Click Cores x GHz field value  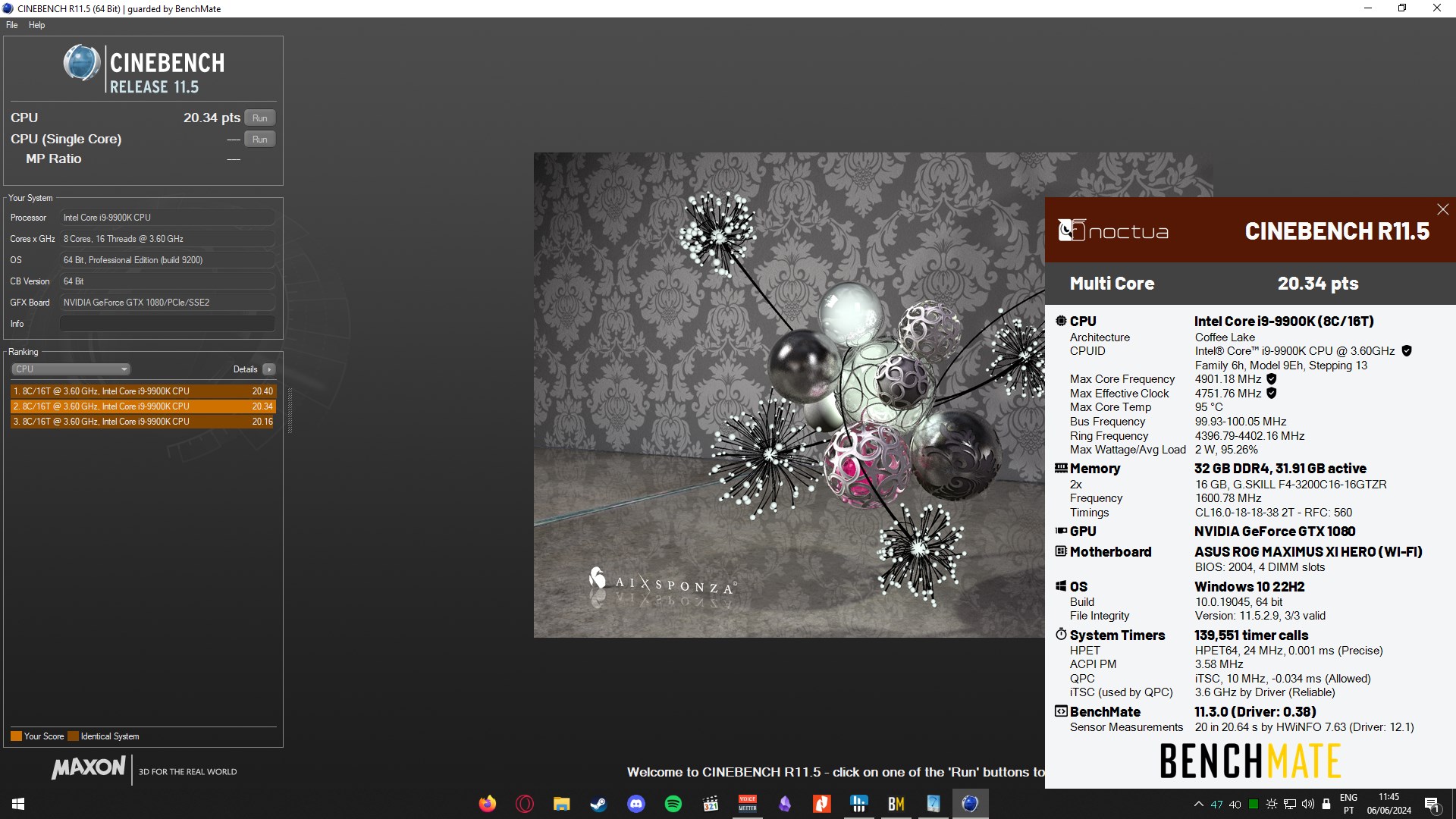click(x=167, y=239)
